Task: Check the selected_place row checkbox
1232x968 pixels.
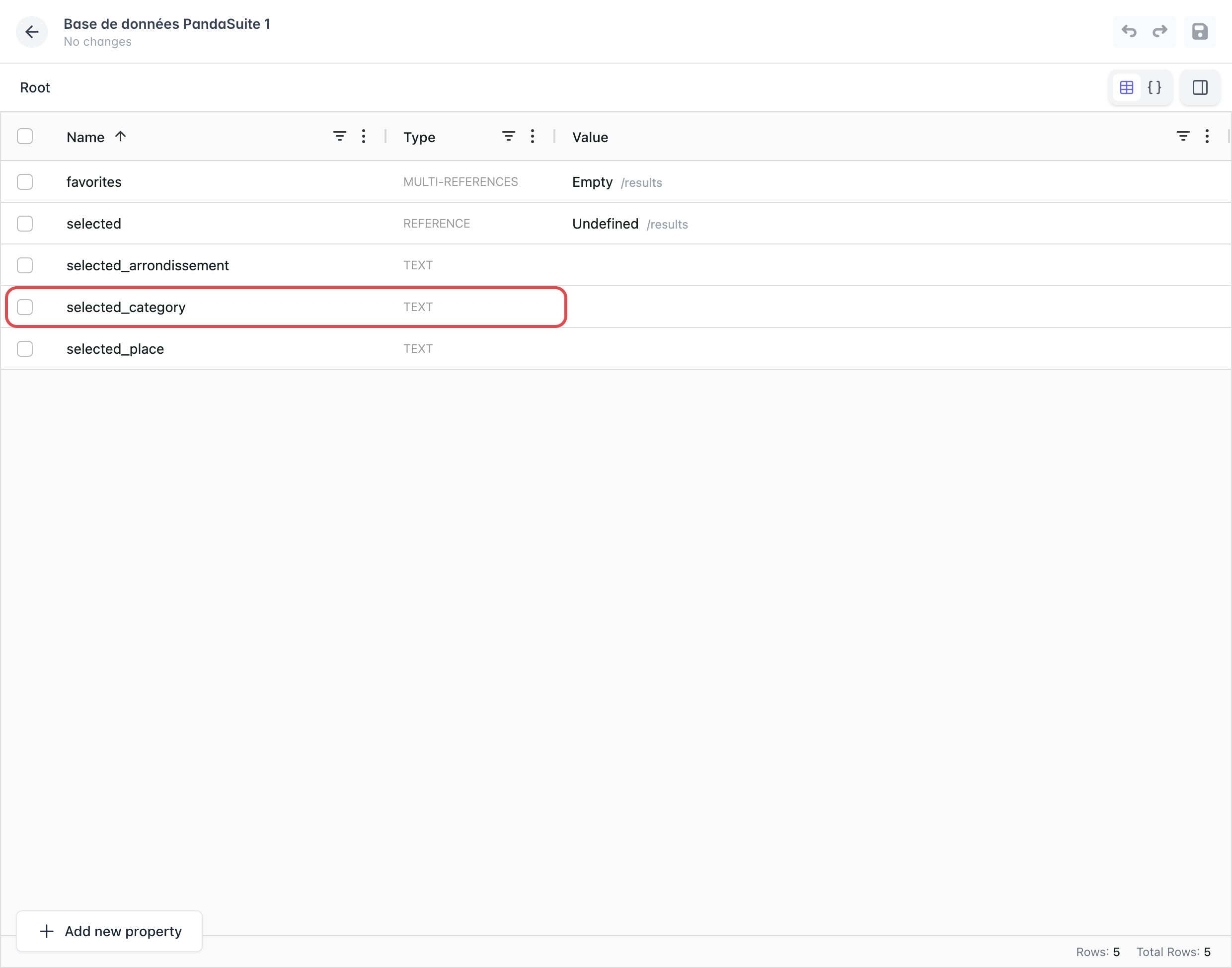Action: (x=25, y=348)
